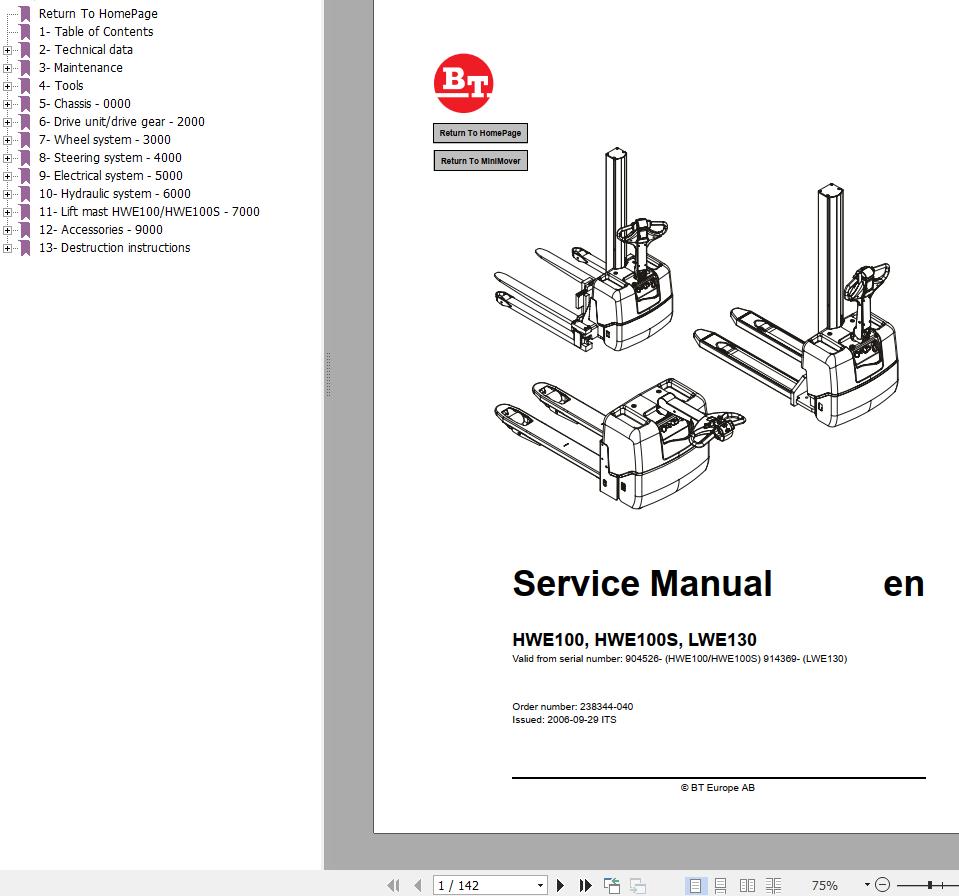959x896 pixels.
Task: Go to previous page arrow
Action: tap(418, 885)
